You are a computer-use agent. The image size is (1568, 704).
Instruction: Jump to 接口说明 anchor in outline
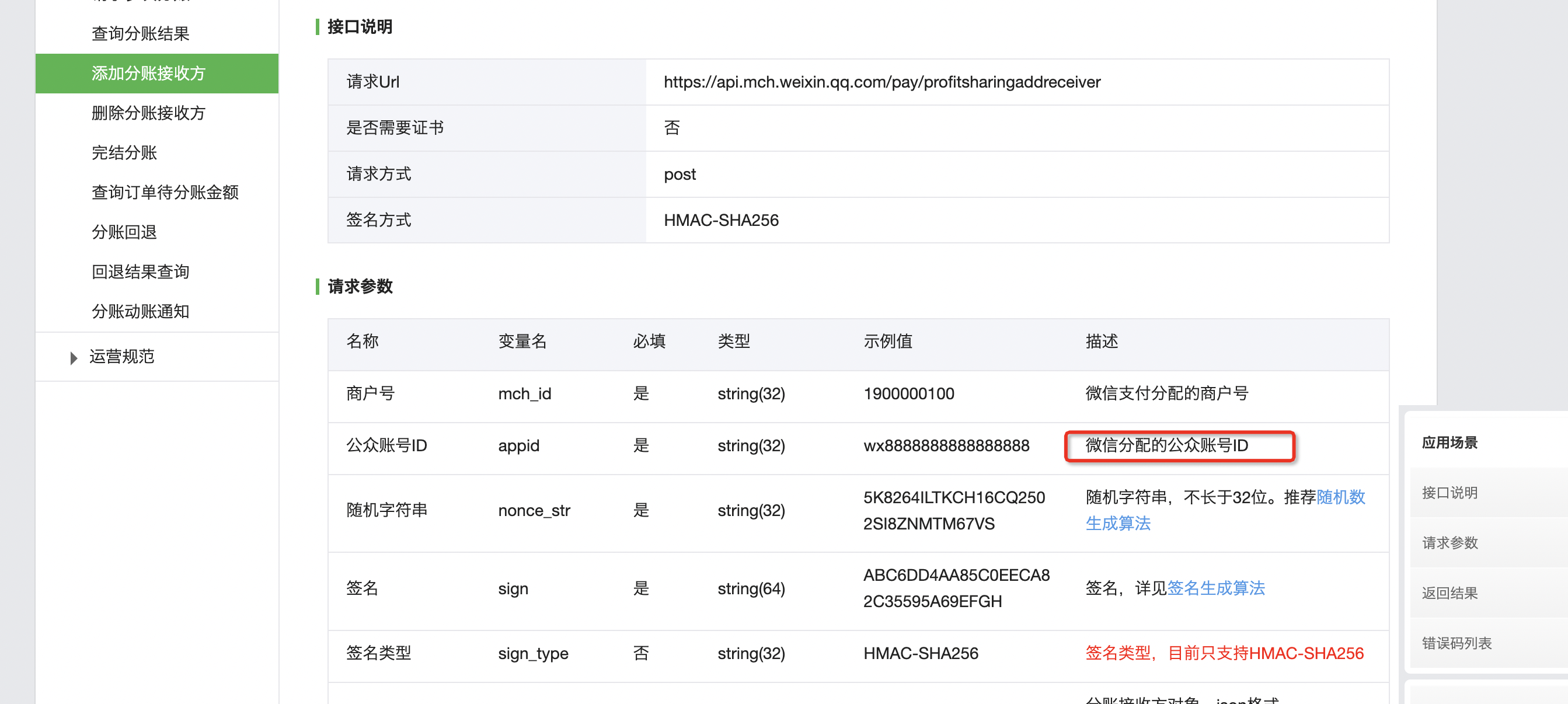[x=1449, y=492]
